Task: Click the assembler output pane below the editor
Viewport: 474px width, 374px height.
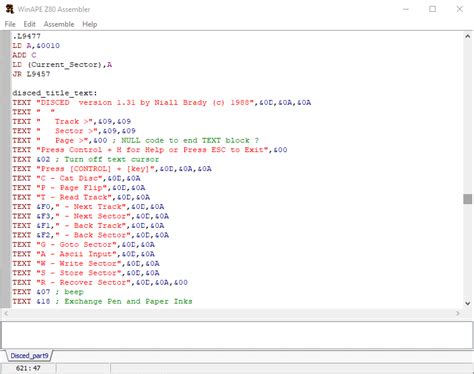Action: pos(237,335)
